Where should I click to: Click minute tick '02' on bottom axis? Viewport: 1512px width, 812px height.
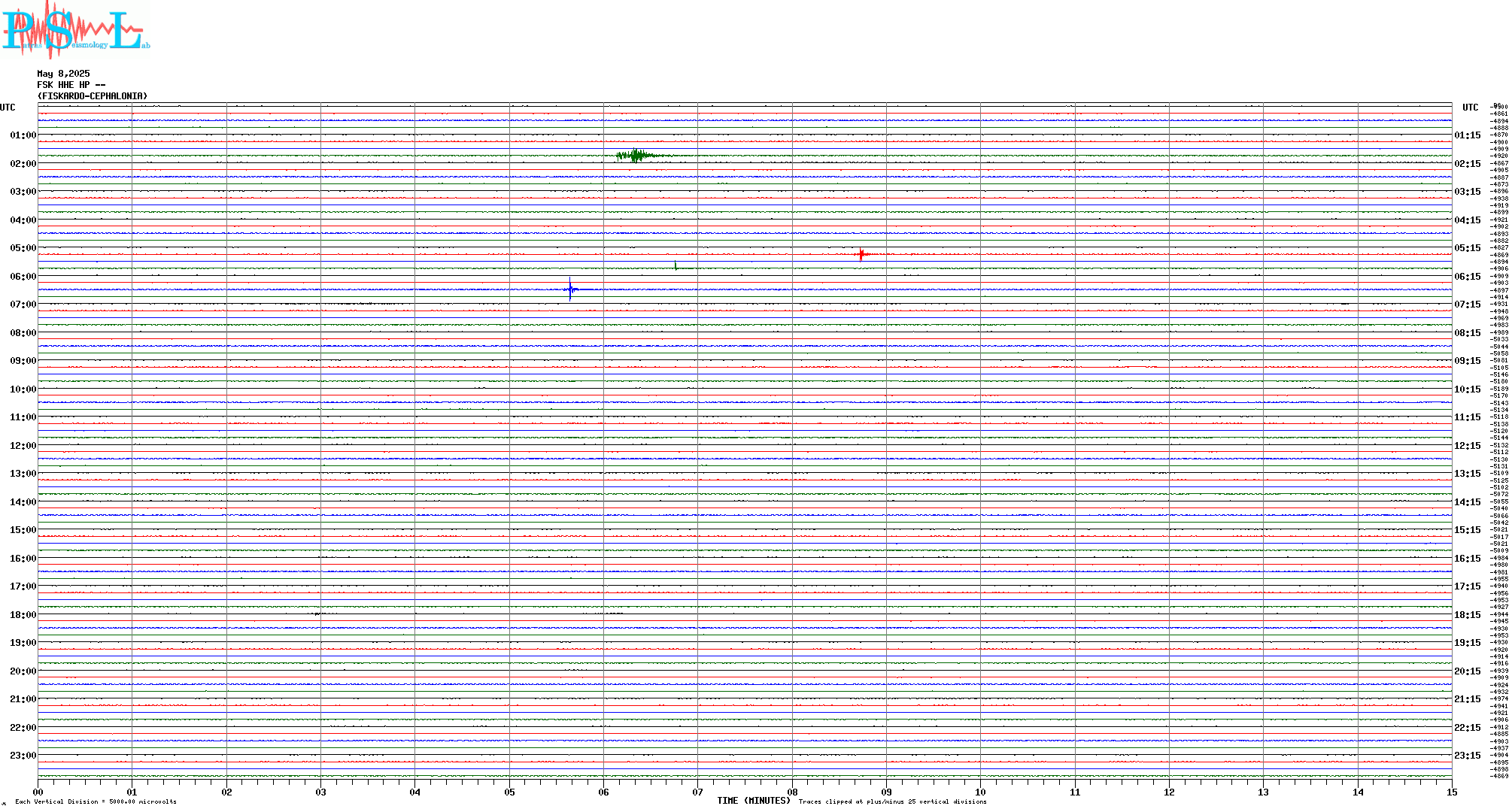point(226,792)
